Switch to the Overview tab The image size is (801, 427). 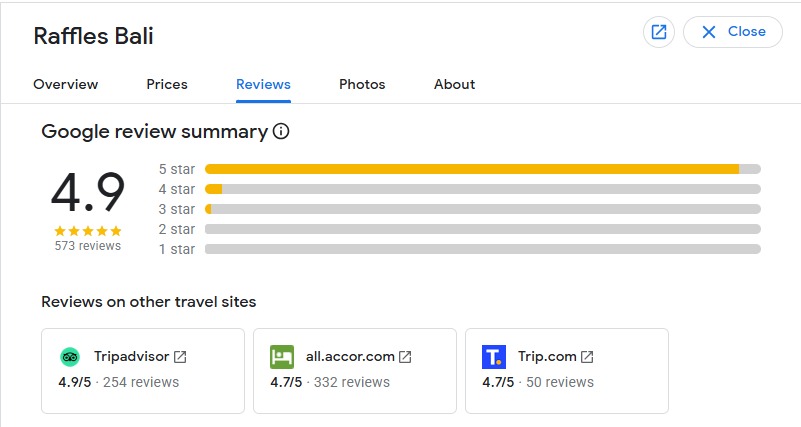pyautogui.click(x=65, y=84)
